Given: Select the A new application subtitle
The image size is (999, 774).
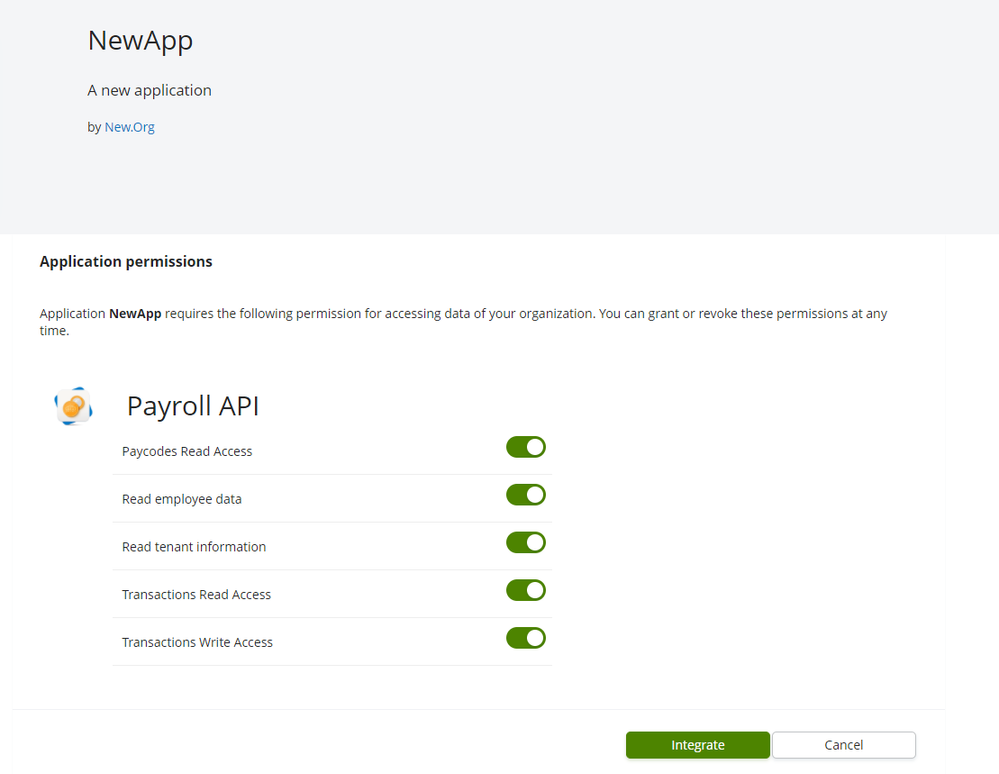Looking at the screenshot, I should point(149,90).
